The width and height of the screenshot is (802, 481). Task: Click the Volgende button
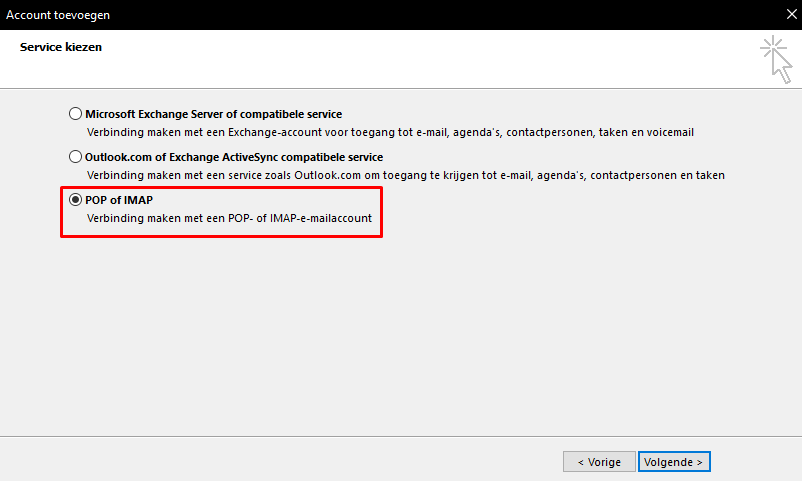point(674,462)
